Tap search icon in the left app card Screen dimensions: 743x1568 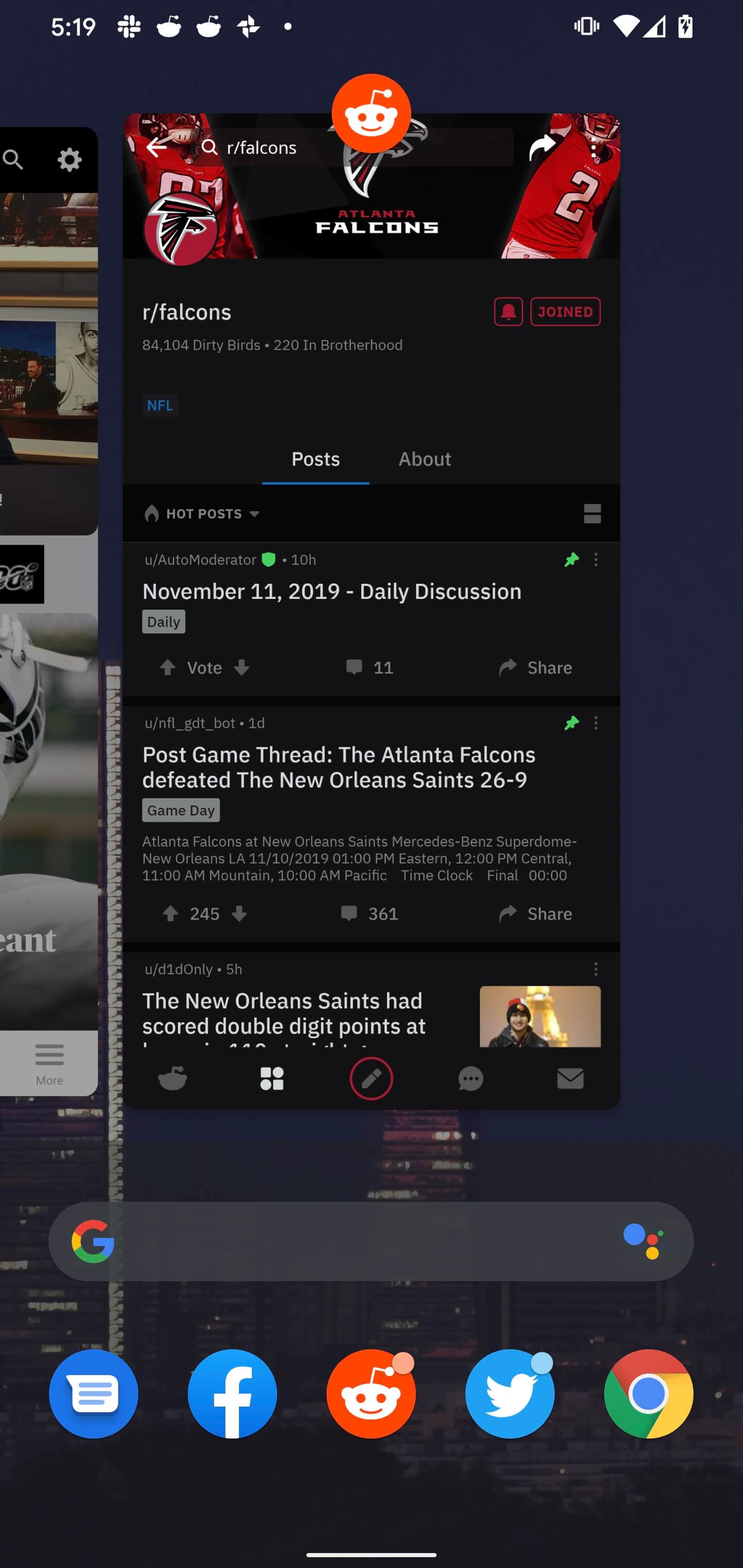[12, 159]
